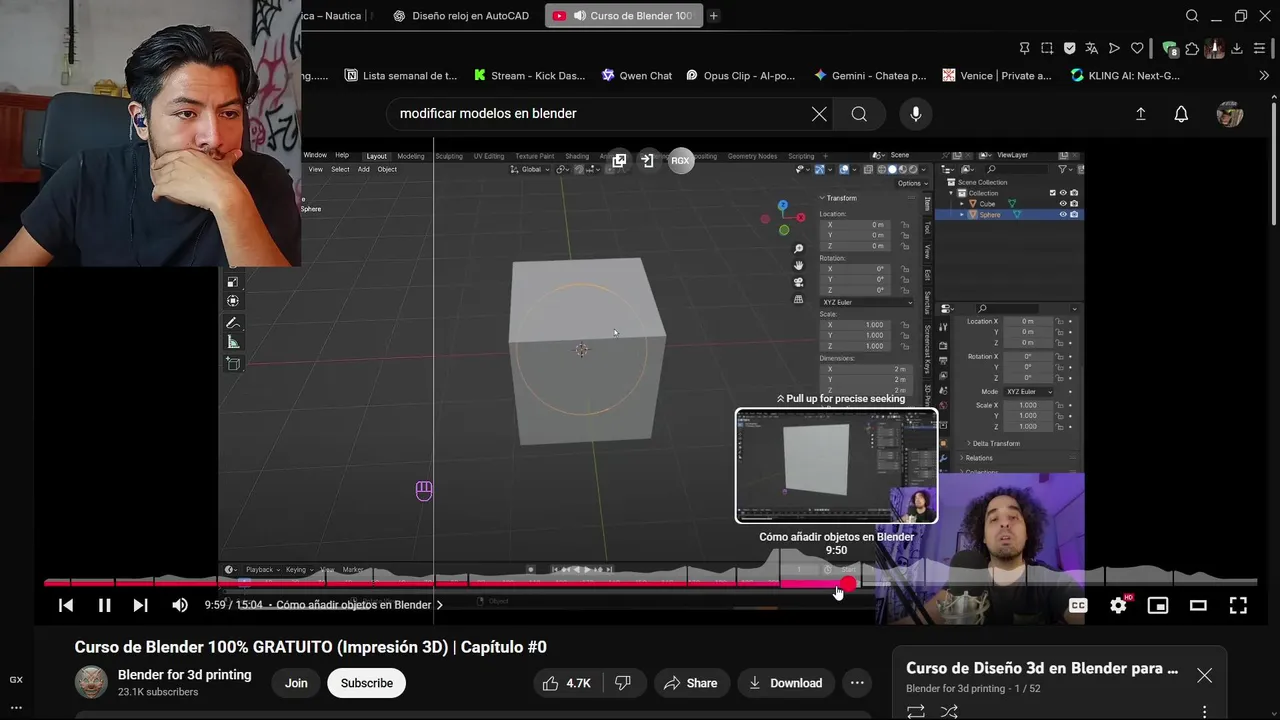1280x720 pixels.
Task: Click Cube in the Blender outliner
Action: [x=987, y=204]
